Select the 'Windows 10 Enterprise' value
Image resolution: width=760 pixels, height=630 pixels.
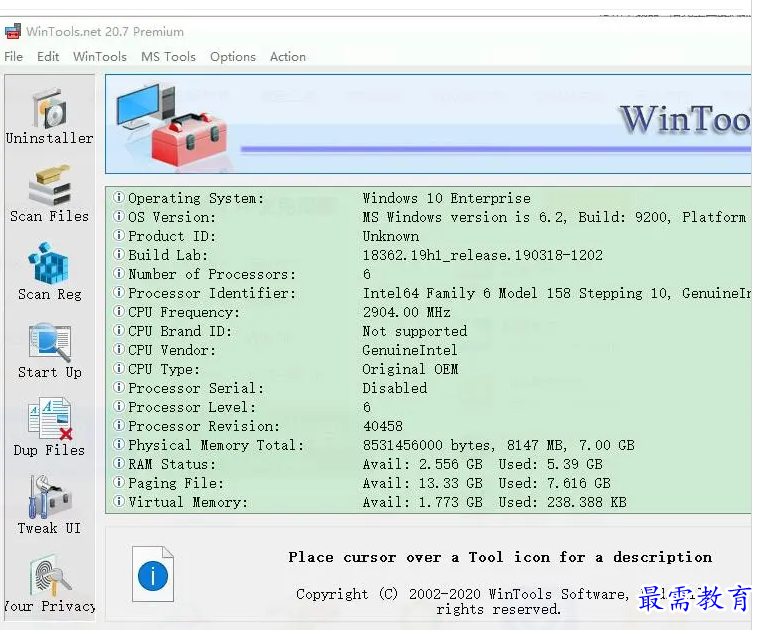[446, 198]
